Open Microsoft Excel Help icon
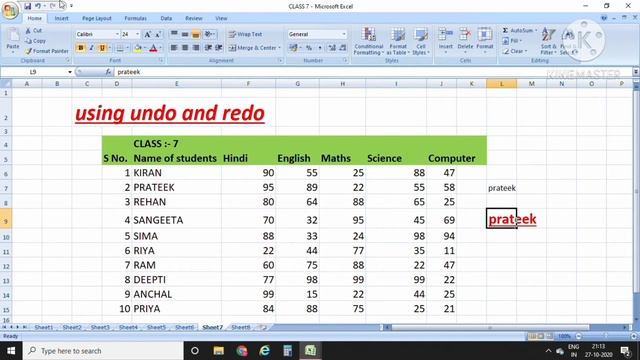Viewport: 640px width, 360px height. (x=604, y=18)
